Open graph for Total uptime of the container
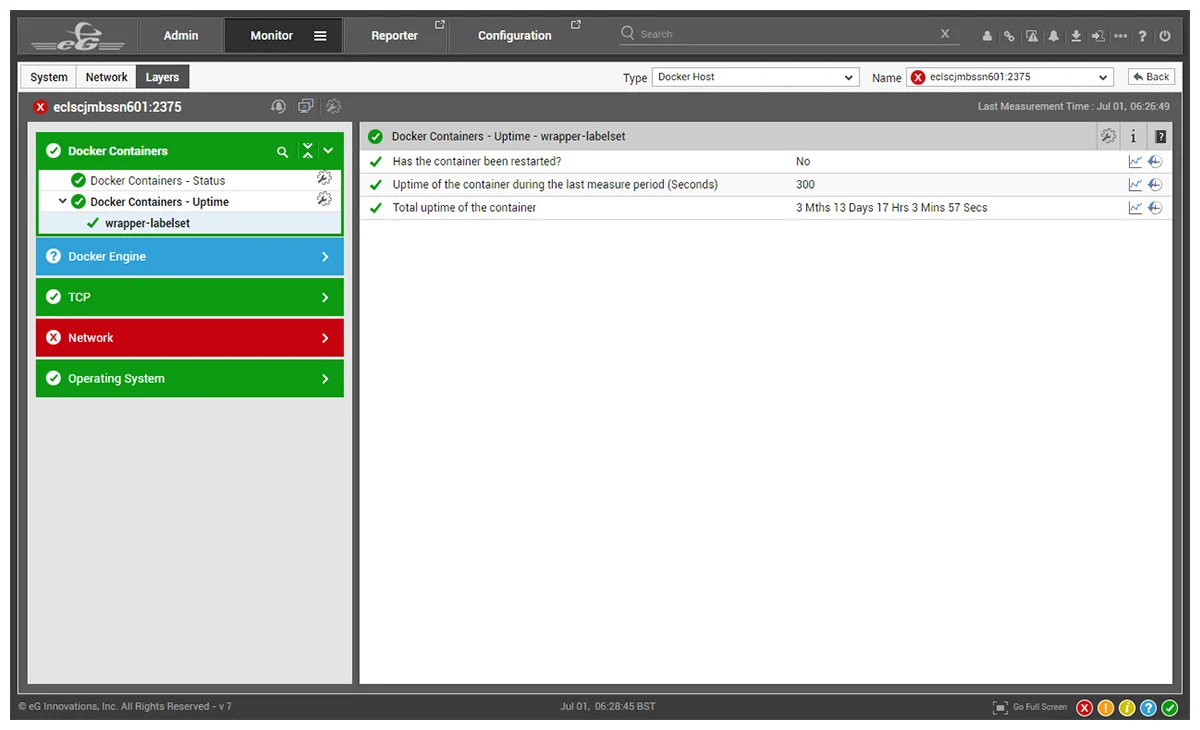This screenshot has width=1200, height=730. click(1135, 208)
